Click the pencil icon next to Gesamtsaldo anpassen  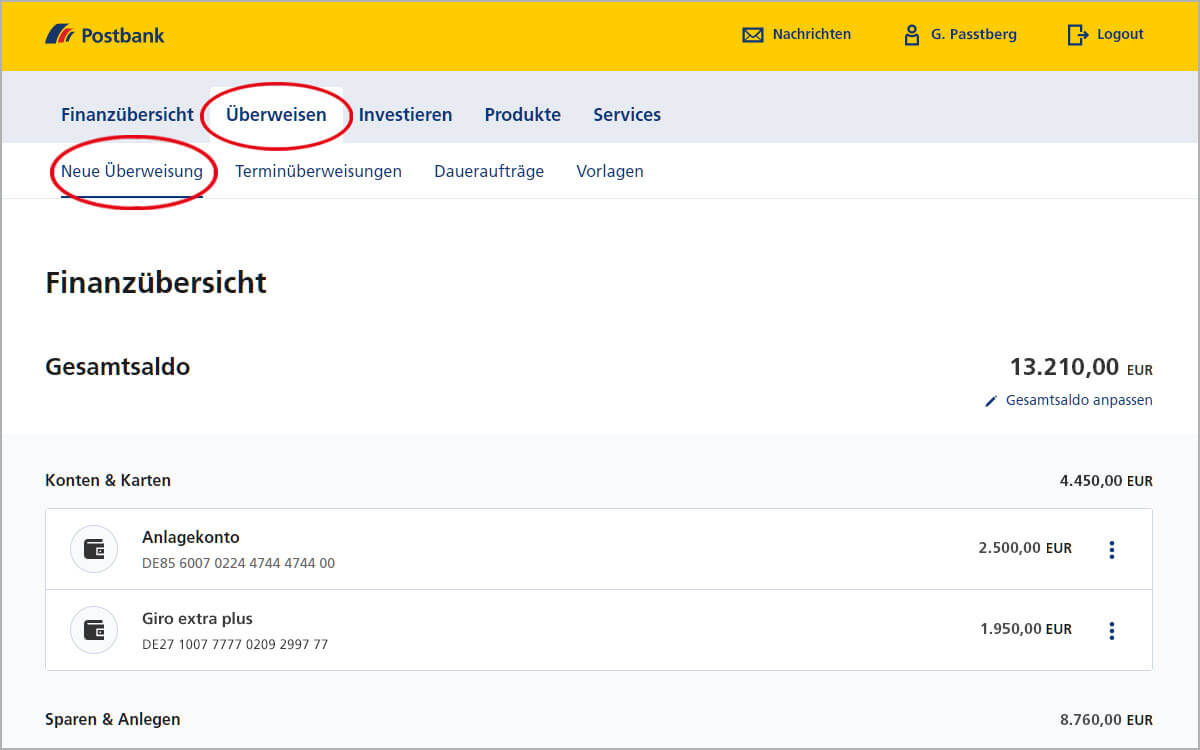coord(991,401)
